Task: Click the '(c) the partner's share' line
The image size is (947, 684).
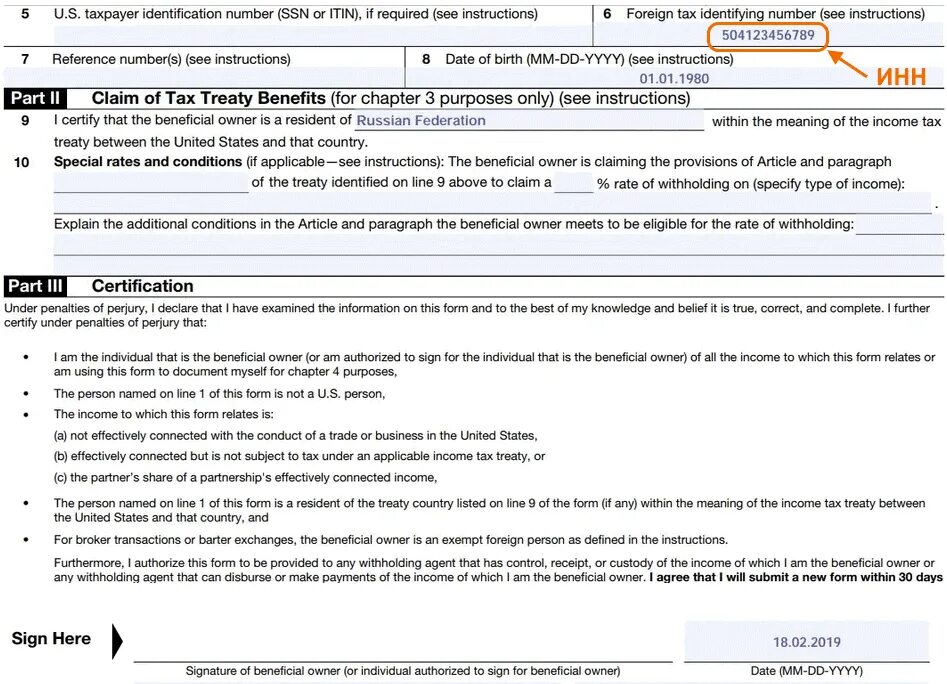Action: [x=245, y=478]
